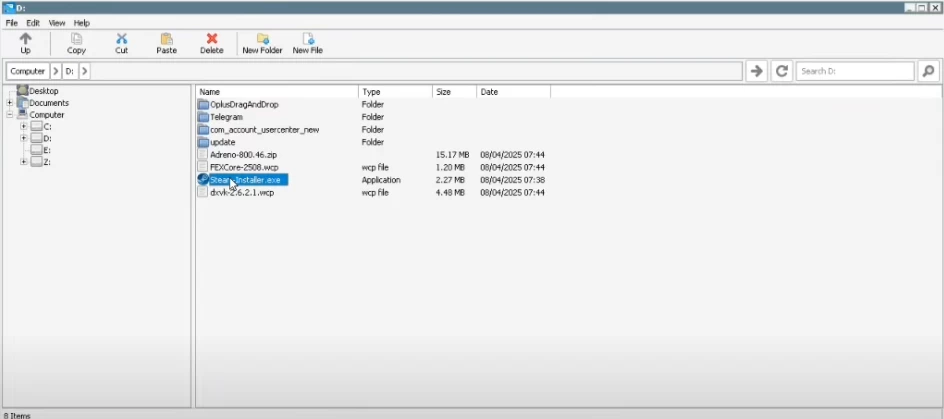The width and height of the screenshot is (944, 419).
Task: Open the File menu
Action: pyautogui.click(x=12, y=22)
